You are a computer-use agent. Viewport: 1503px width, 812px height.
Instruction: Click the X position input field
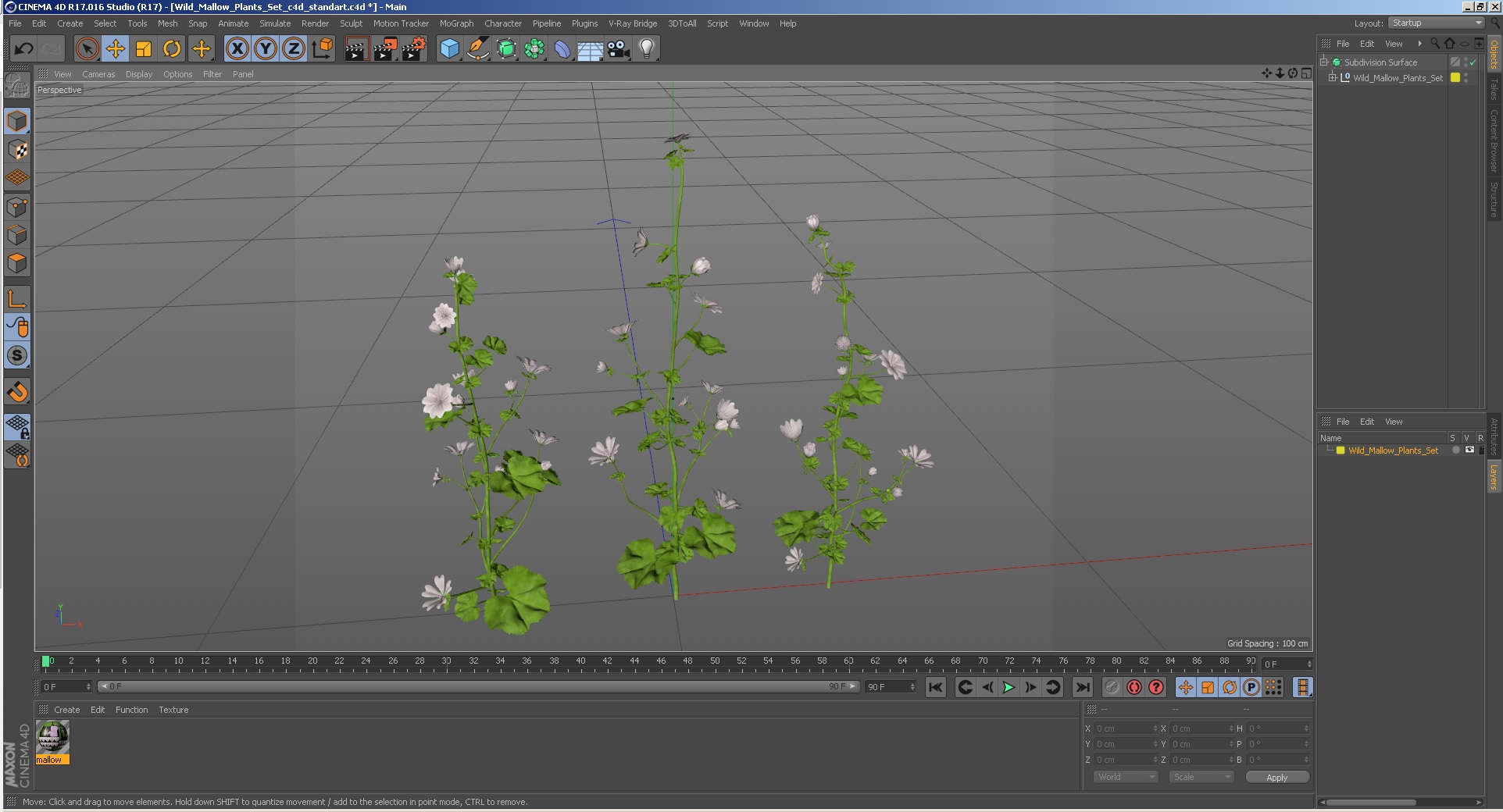point(1126,728)
